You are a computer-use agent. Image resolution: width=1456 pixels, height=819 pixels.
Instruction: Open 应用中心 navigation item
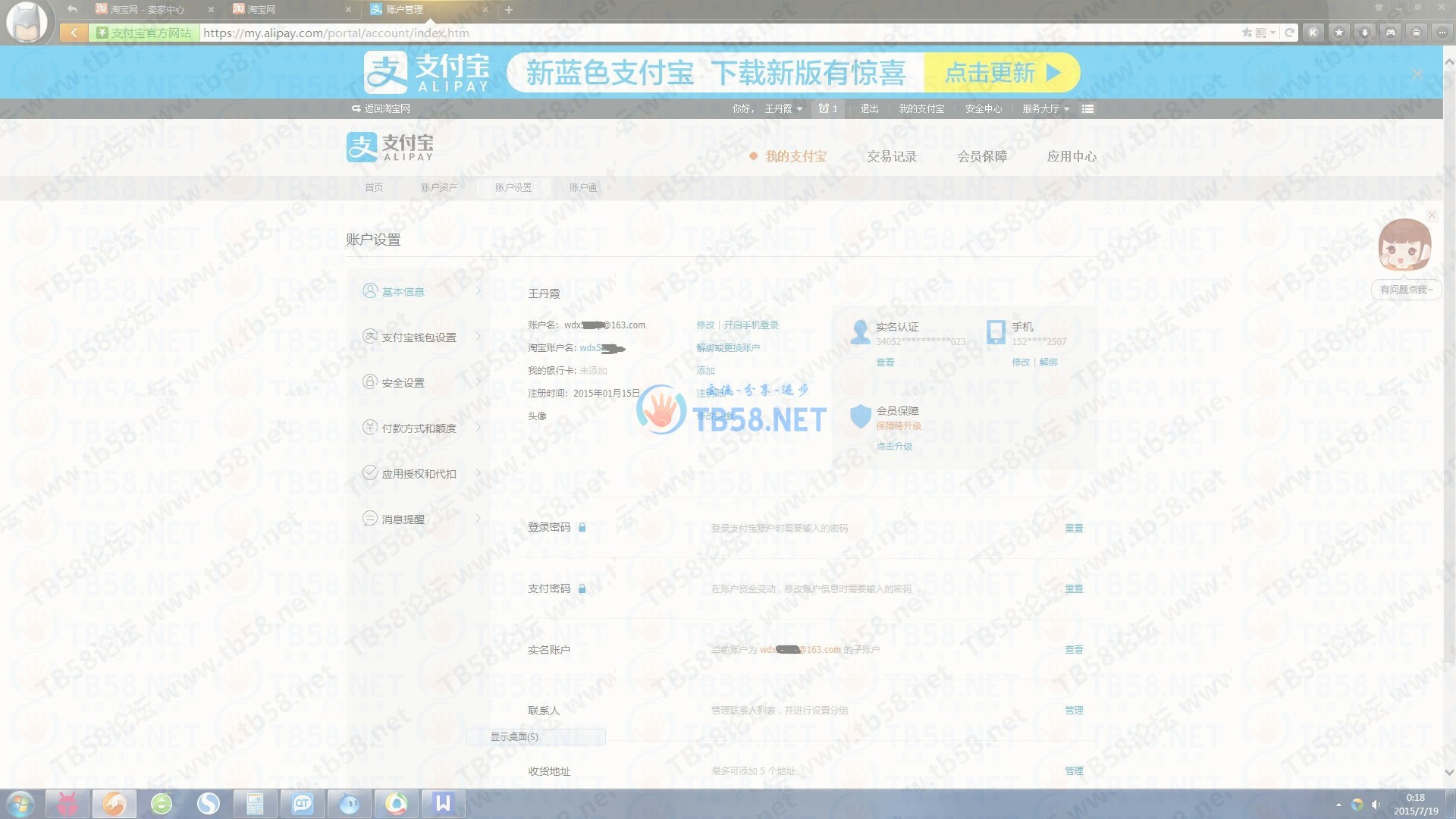click(x=1072, y=156)
